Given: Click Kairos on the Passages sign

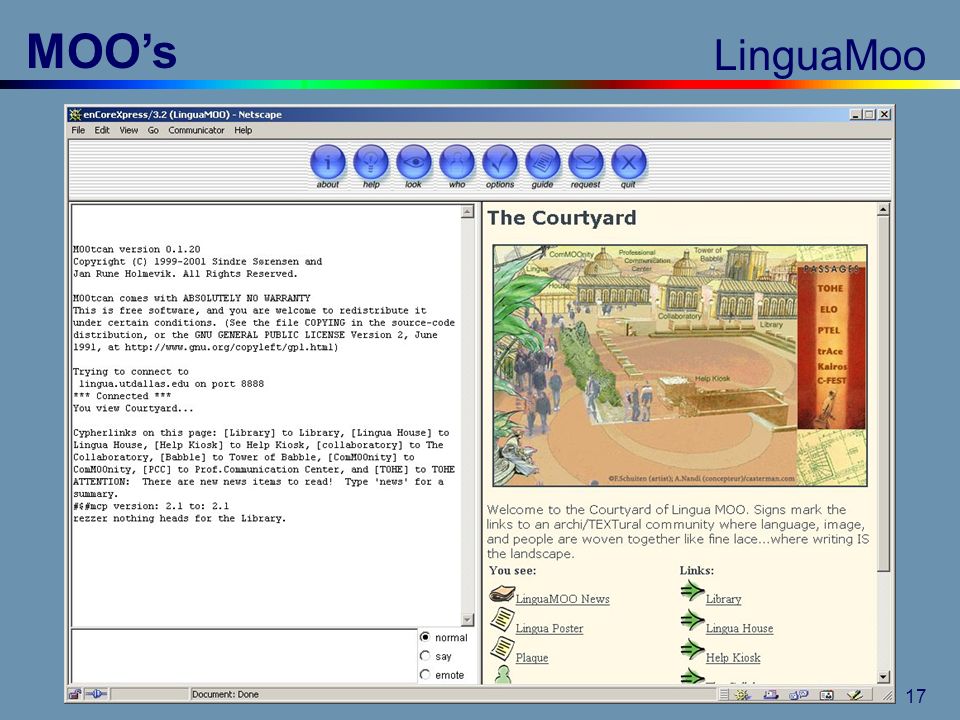Looking at the screenshot, I should point(832,366).
